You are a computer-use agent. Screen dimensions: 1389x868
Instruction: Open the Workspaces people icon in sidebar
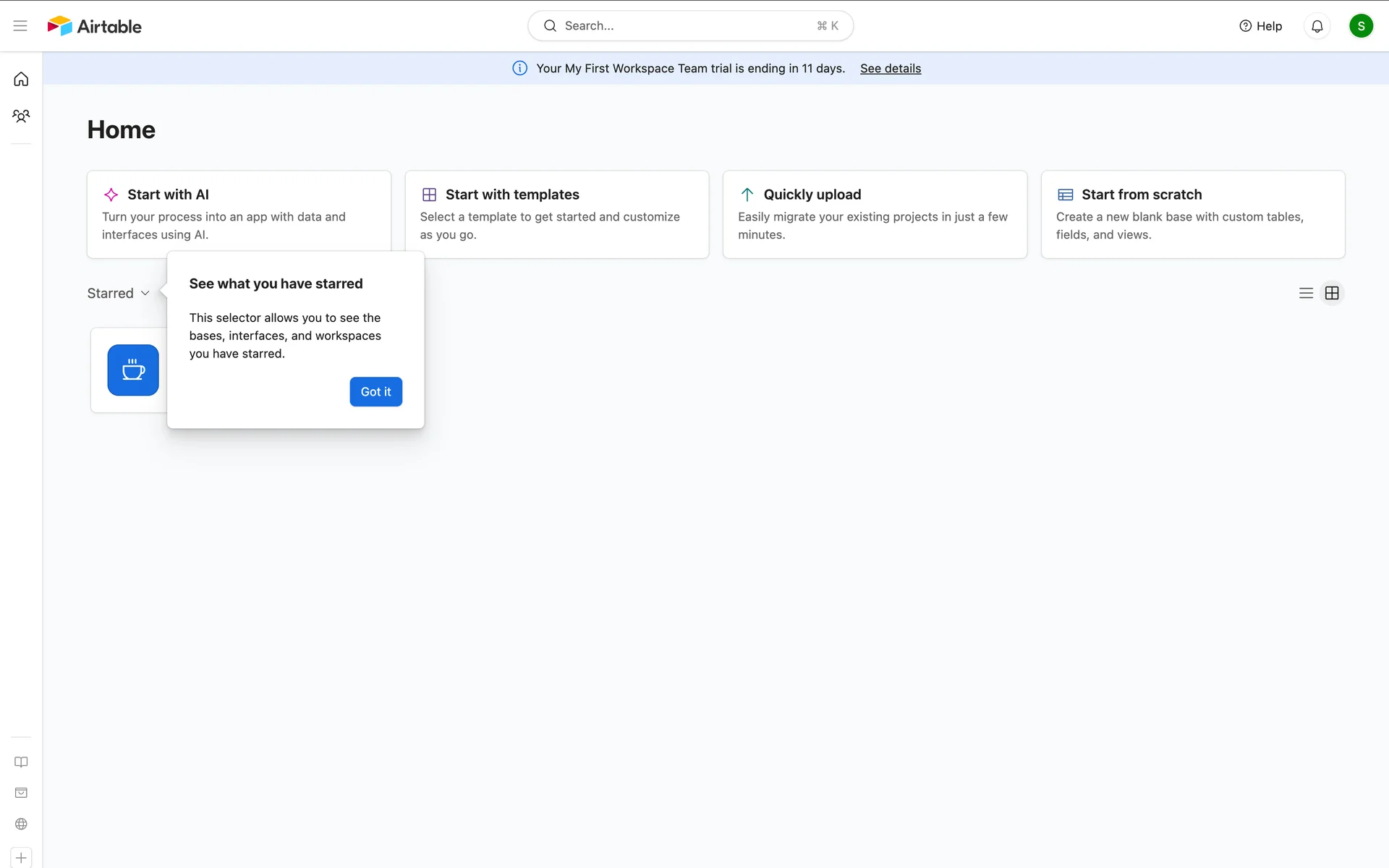21,116
